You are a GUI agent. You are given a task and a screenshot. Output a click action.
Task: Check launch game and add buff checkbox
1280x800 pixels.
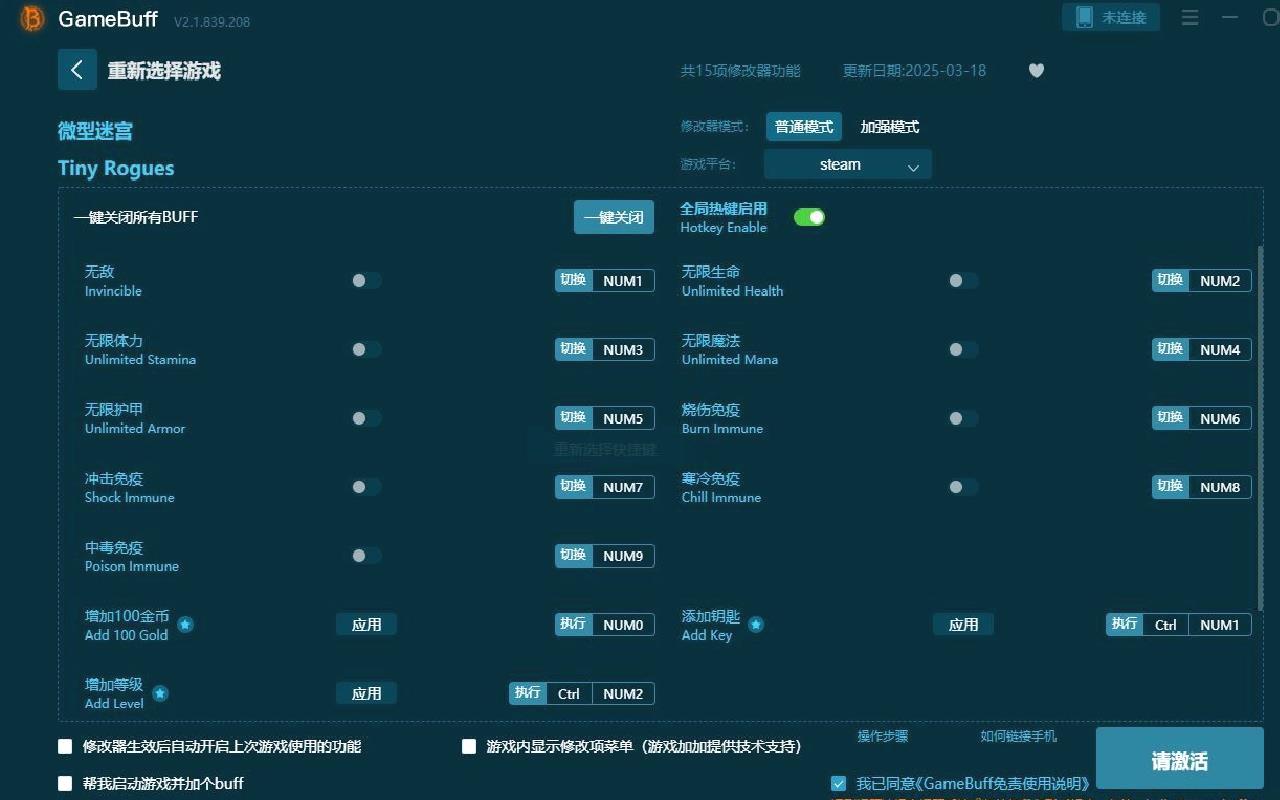[x=66, y=783]
